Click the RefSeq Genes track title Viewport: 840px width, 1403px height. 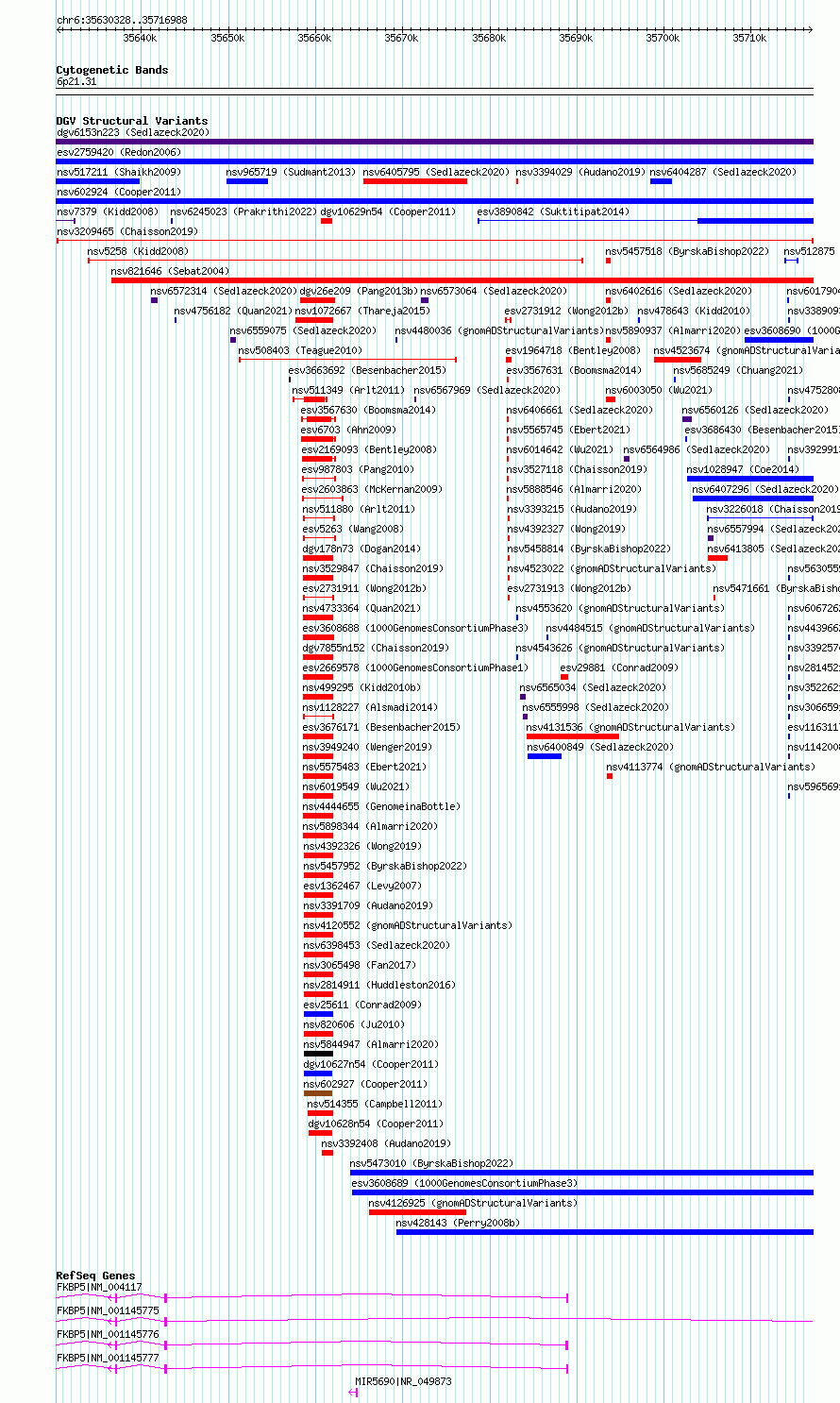pyautogui.click(x=95, y=1276)
